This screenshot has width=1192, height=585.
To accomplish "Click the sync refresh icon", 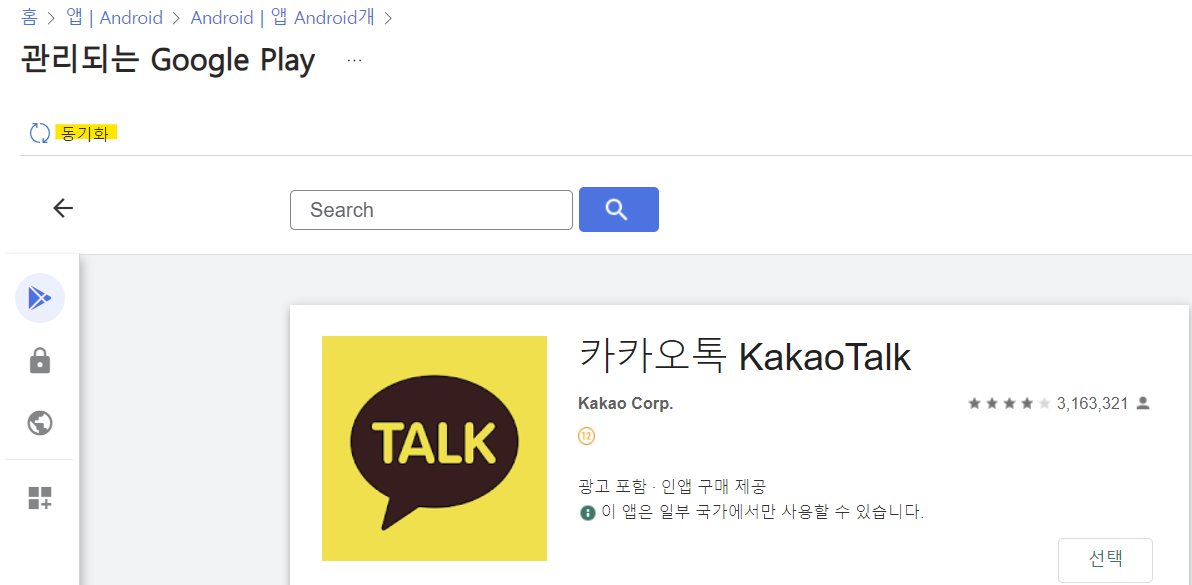I will point(40,133).
